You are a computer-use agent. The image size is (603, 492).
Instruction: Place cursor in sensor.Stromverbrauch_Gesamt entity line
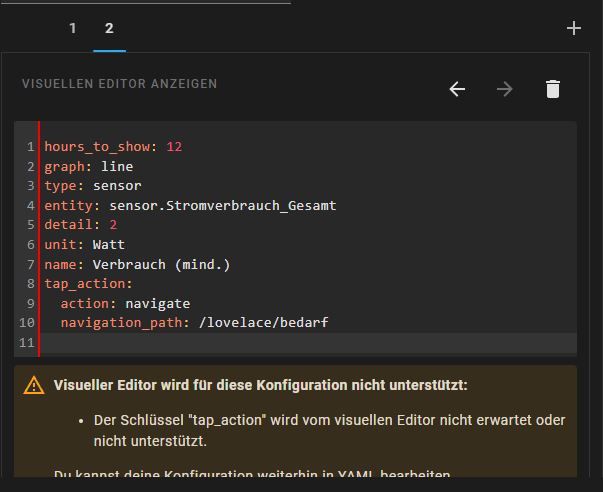190,206
